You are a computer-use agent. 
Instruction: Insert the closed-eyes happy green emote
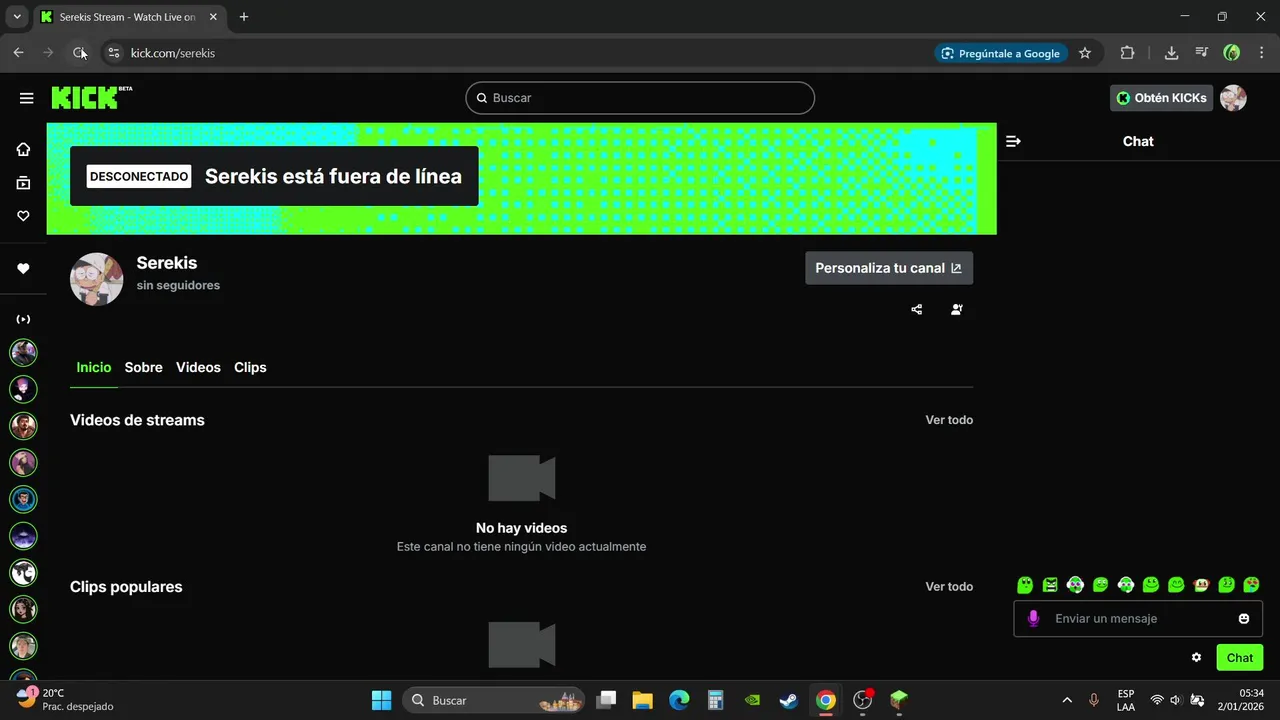(x=1176, y=585)
